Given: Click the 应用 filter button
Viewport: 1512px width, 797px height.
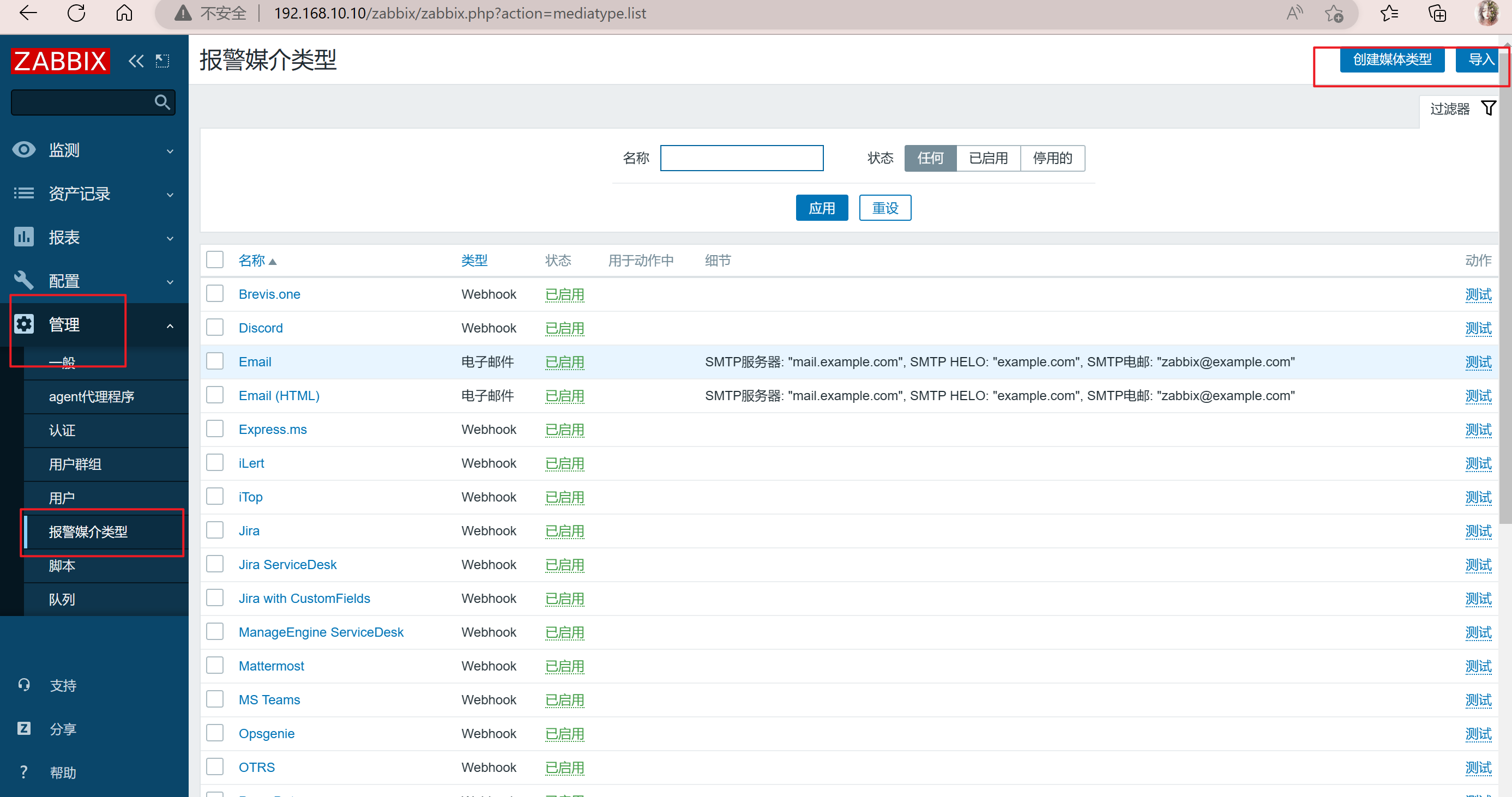Looking at the screenshot, I should coord(822,208).
